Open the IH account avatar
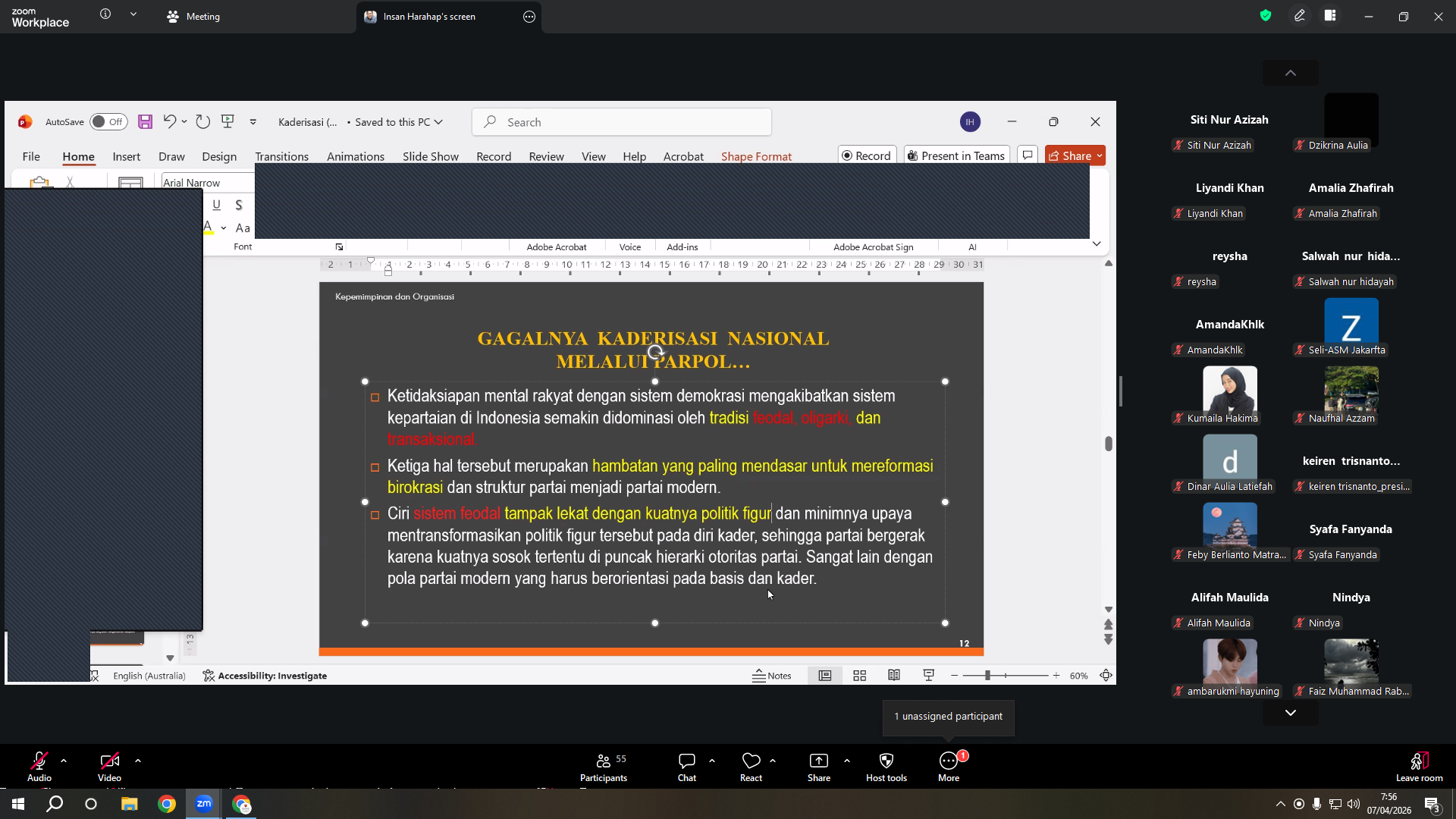This screenshot has height=819, width=1456. click(970, 122)
